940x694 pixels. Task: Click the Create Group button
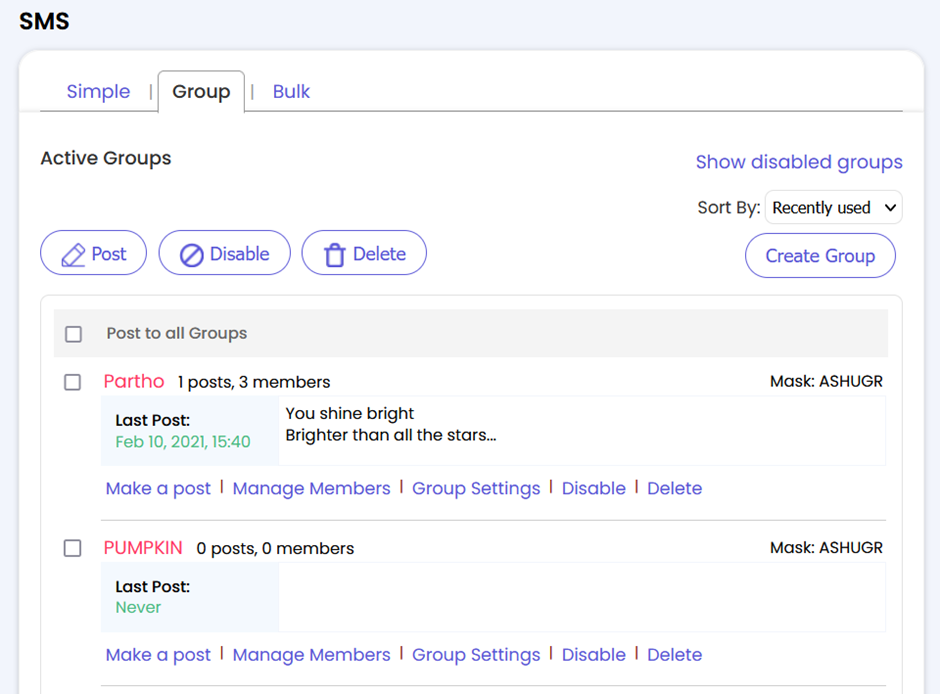coord(820,256)
